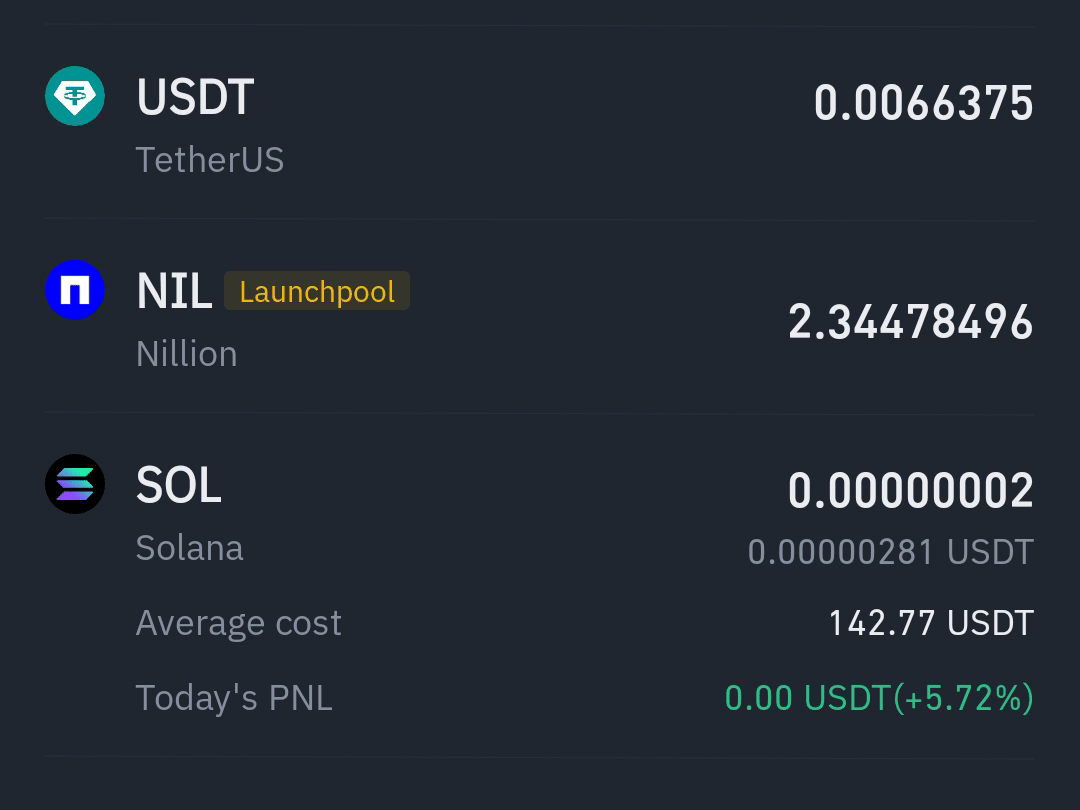The width and height of the screenshot is (1080, 810).
Task: Click the Average cost label
Action: [x=238, y=623]
